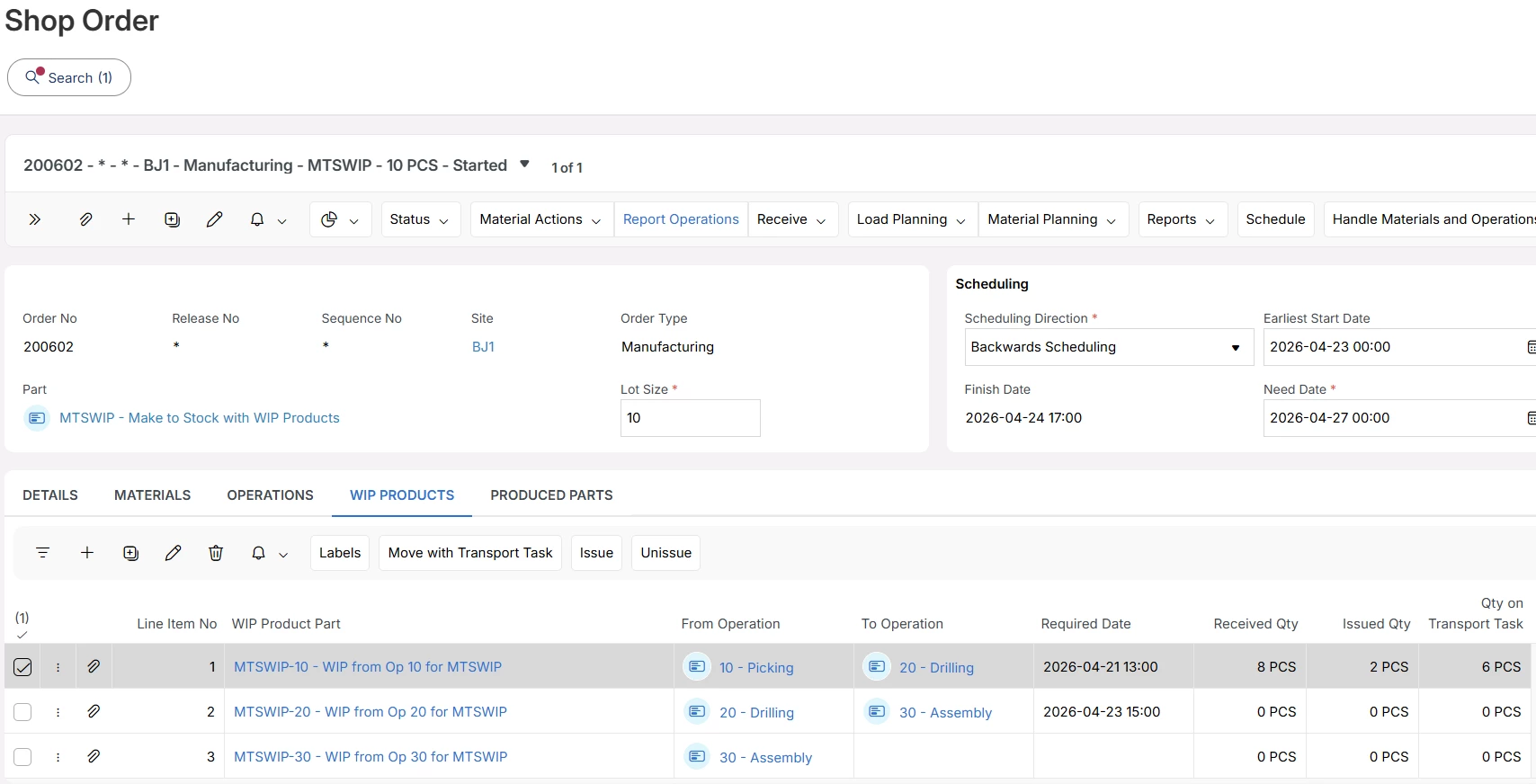Expand the Receive dropdown
The image size is (1536, 784).
pyautogui.click(x=792, y=219)
